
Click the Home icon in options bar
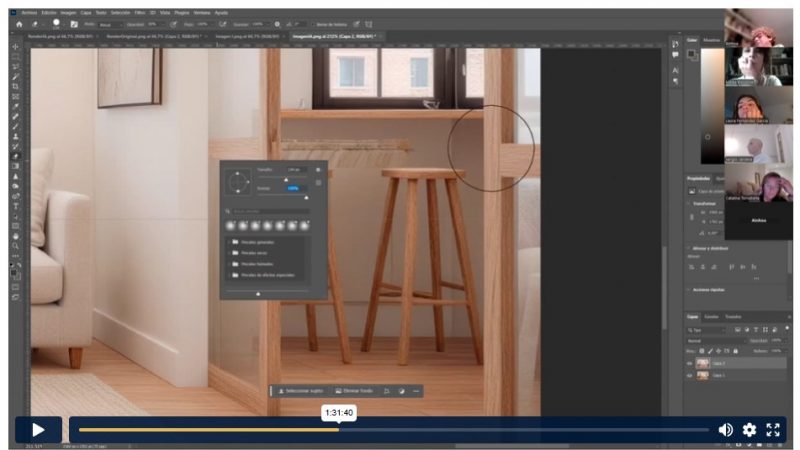tap(18, 22)
